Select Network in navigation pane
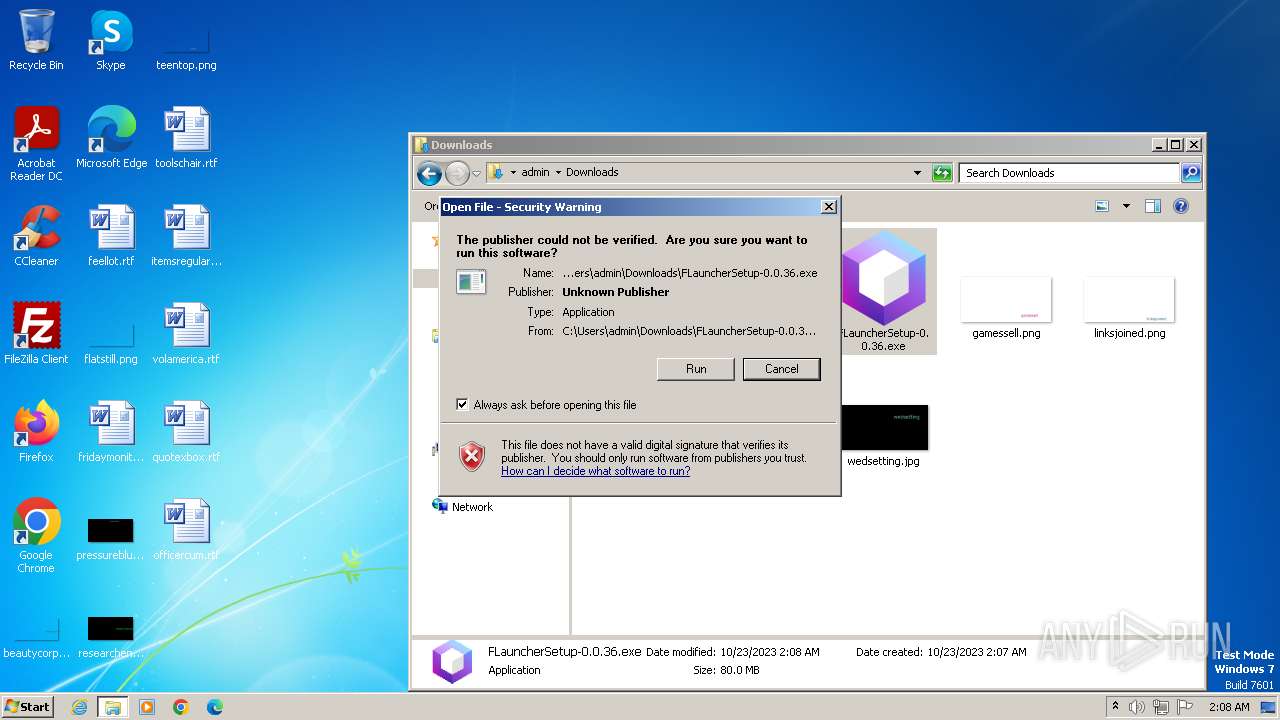Image resolution: width=1280 pixels, height=720 pixels. 462,507
